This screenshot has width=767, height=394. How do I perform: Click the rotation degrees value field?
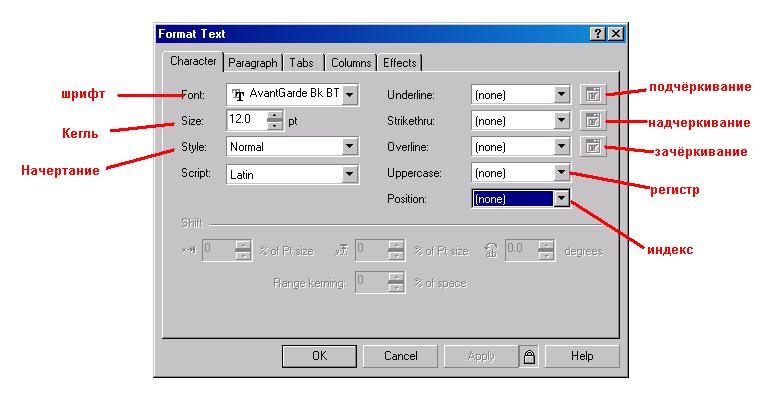coord(522,250)
